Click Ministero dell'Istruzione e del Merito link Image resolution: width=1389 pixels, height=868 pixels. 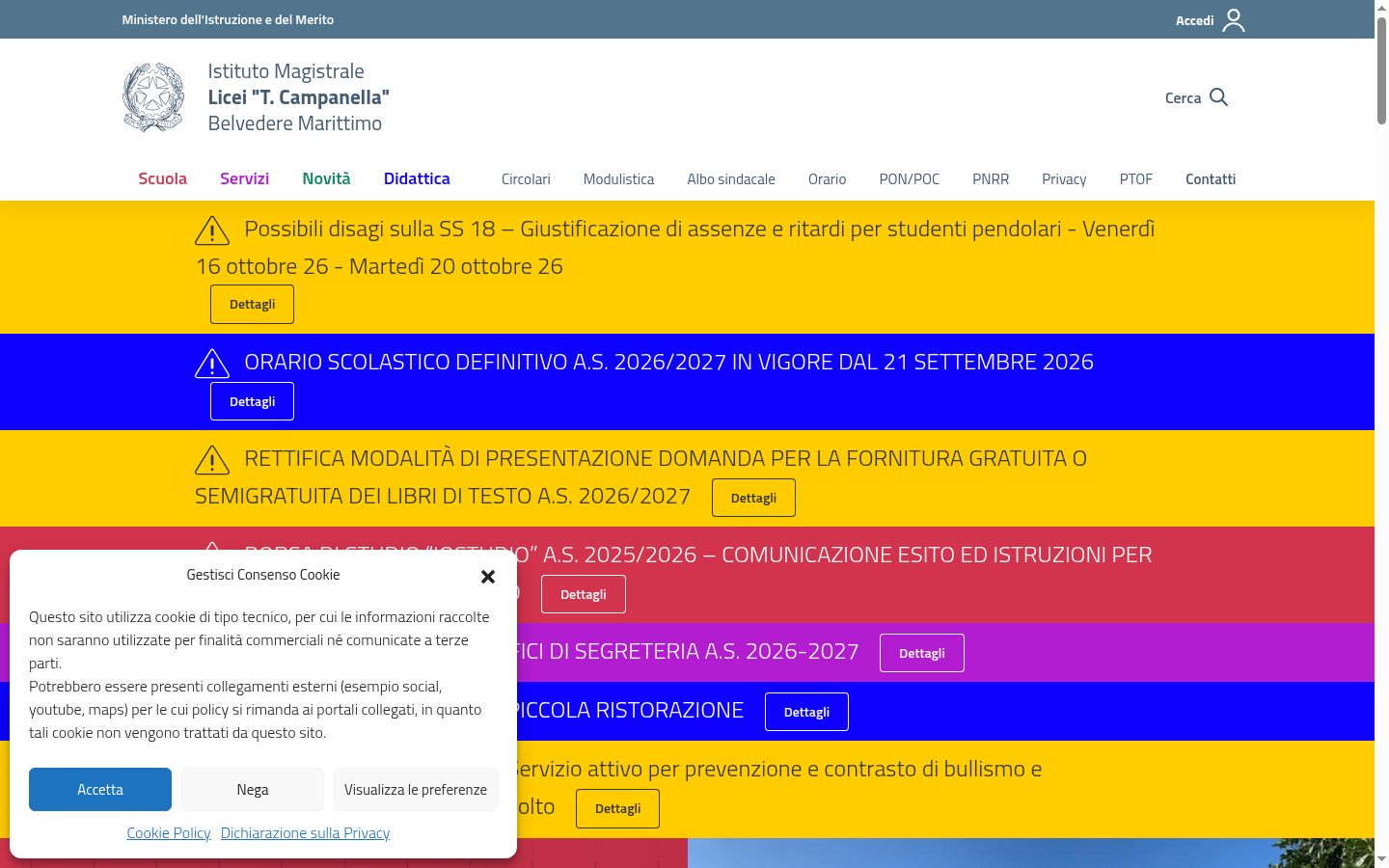click(228, 19)
